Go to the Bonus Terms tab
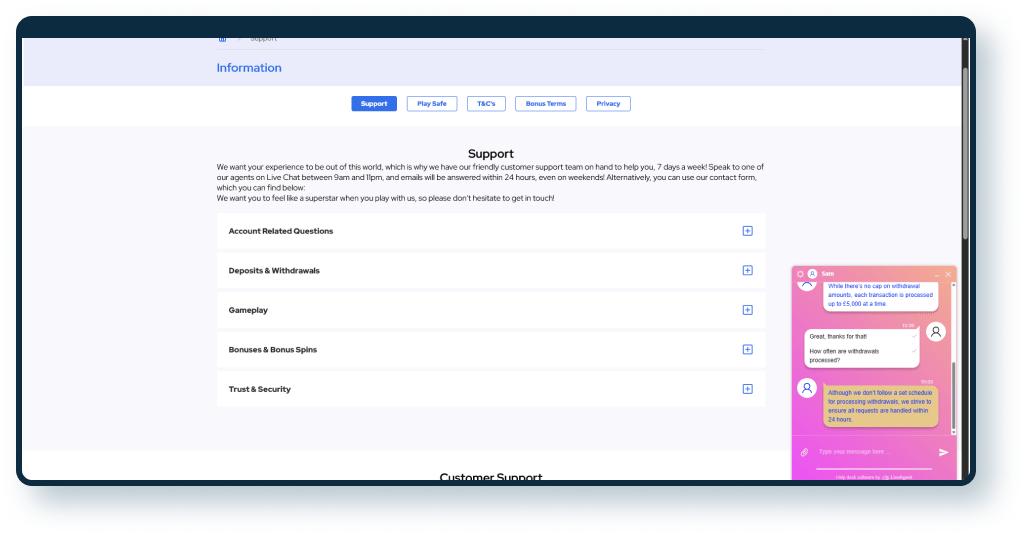The width and height of the screenshot is (1024, 534). point(545,104)
